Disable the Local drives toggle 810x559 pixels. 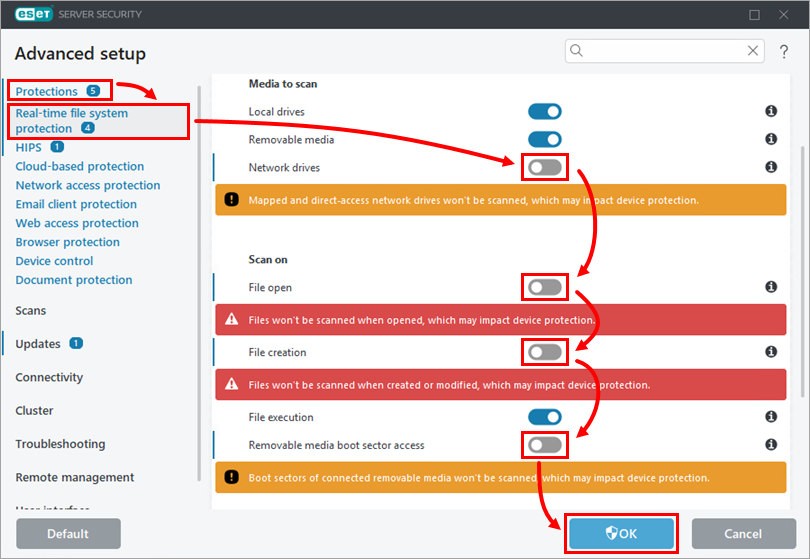tap(545, 112)
